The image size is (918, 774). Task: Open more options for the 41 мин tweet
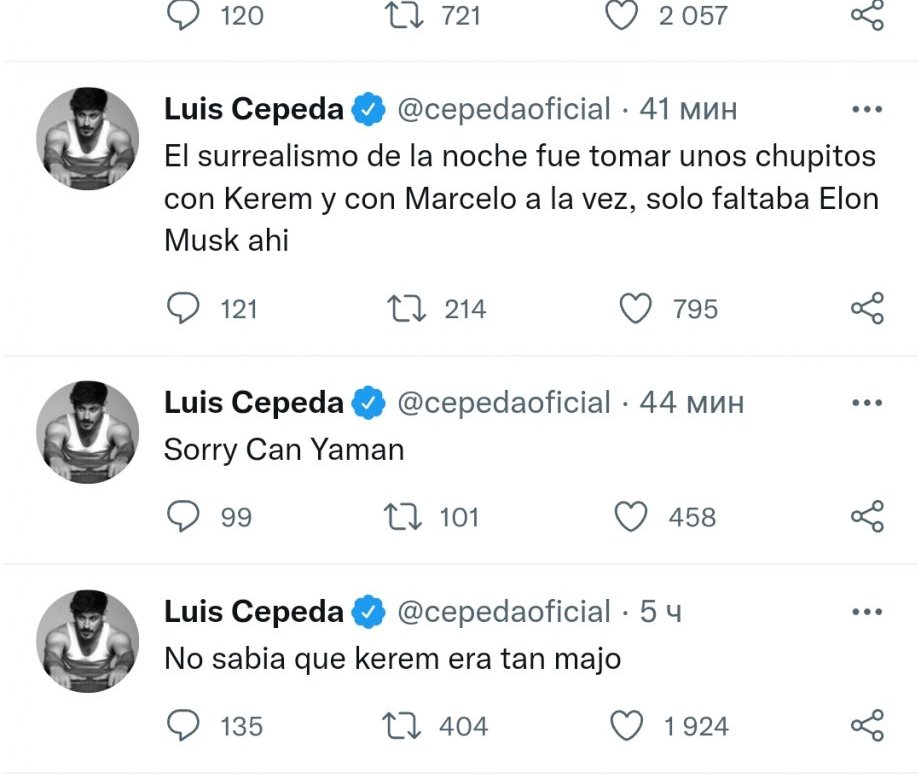tap(866, 109)
